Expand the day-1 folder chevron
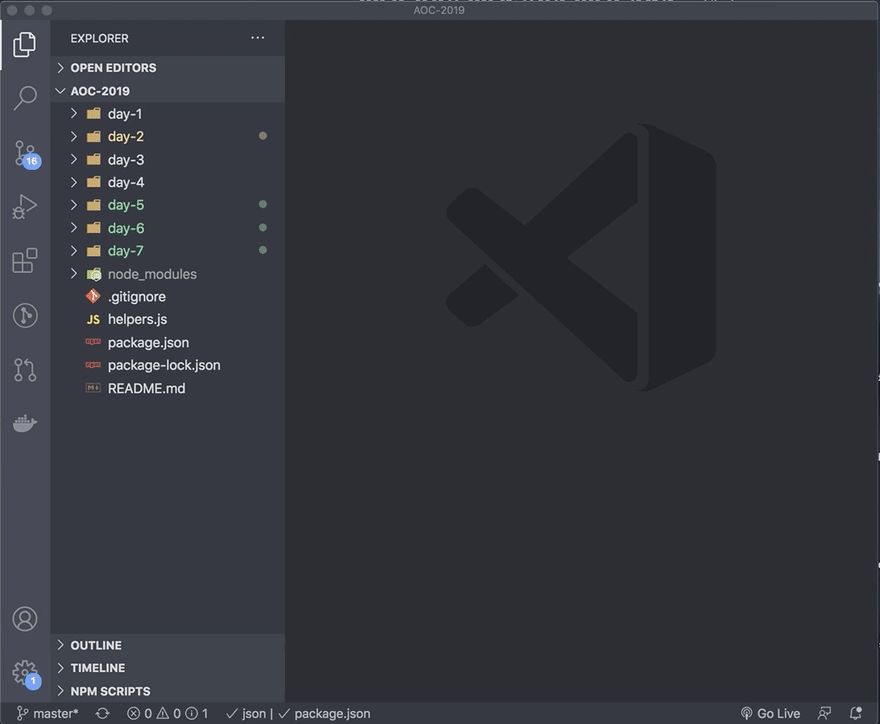Viewport: 880px width, 724px height. pos(74,113)
